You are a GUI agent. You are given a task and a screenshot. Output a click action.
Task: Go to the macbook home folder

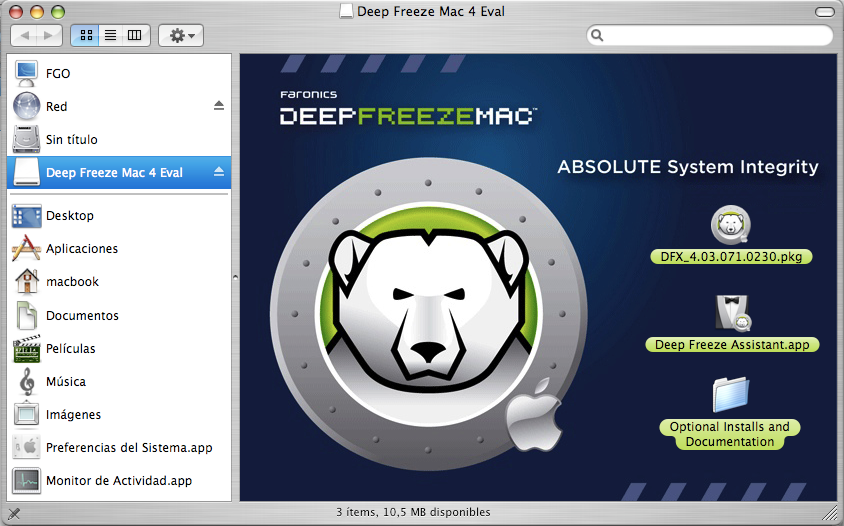click(x=119, y=282)
